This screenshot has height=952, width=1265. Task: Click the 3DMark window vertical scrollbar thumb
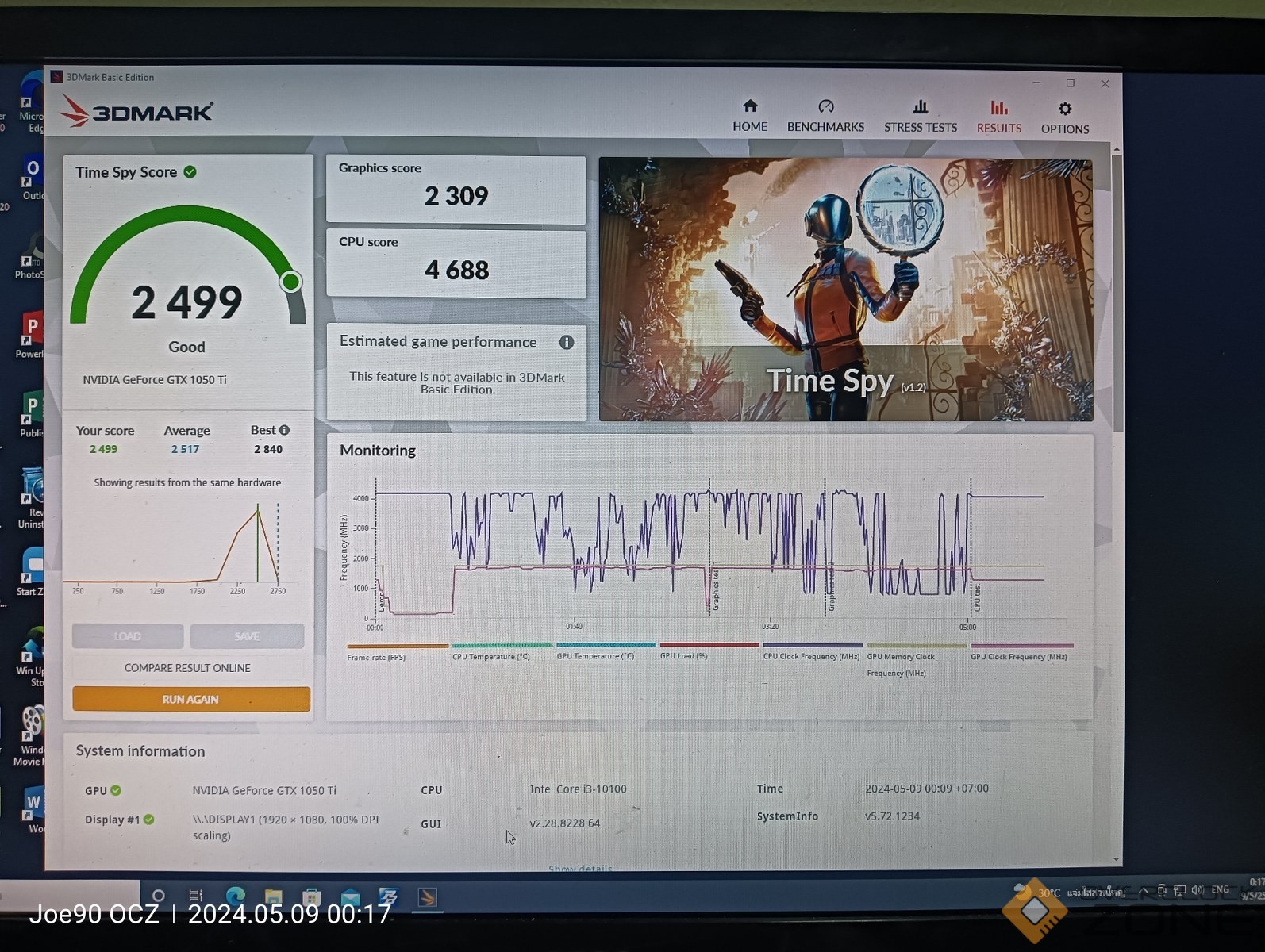point(1117,294)
